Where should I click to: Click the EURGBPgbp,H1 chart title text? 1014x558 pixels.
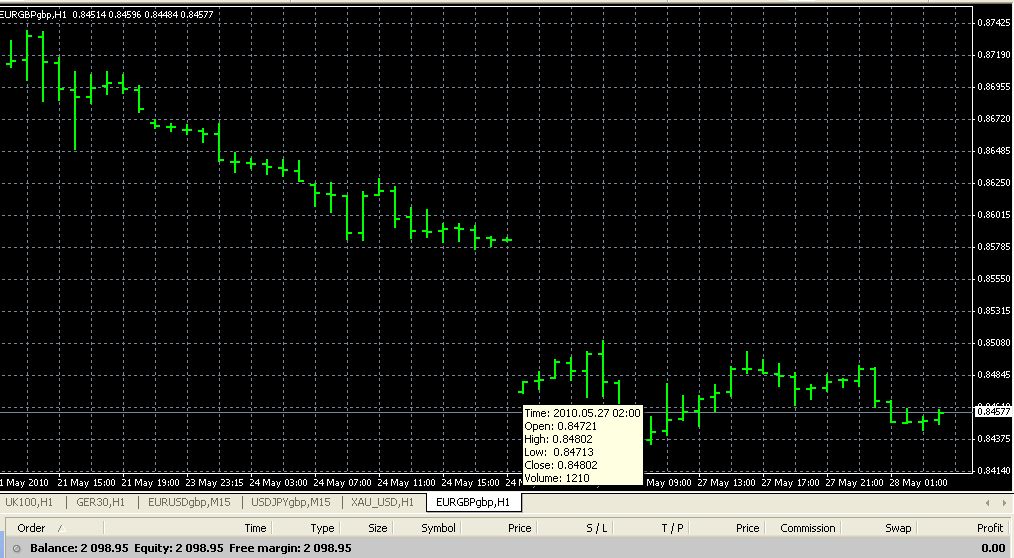point(34,14)
